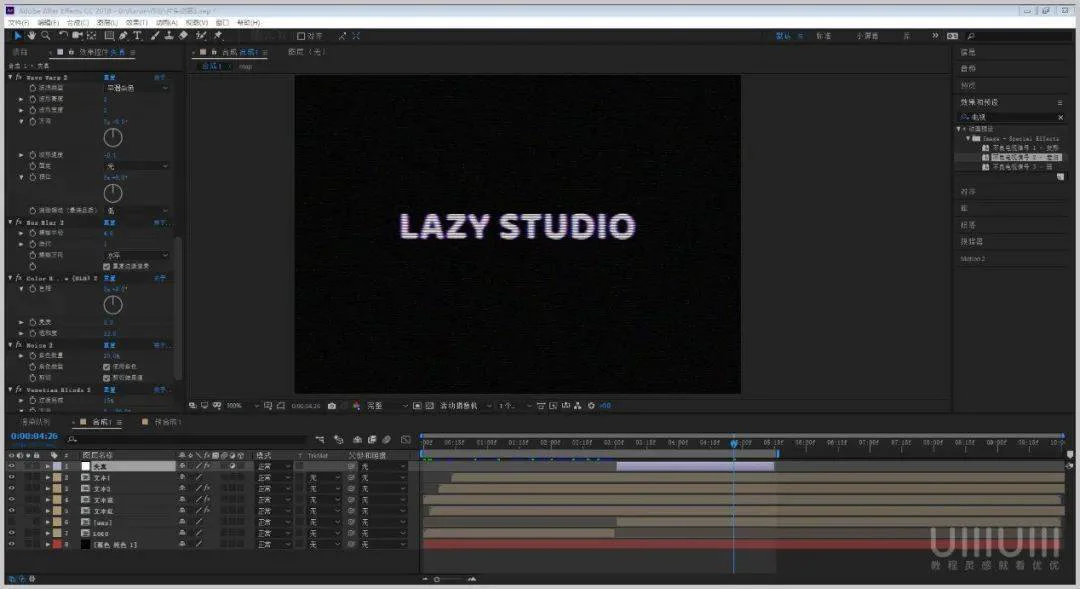The width and height of the screenshot is (1080, 589).
Task: Open the Box Blur 2 blur dimensions dropdown
Action: pos(136,256)
